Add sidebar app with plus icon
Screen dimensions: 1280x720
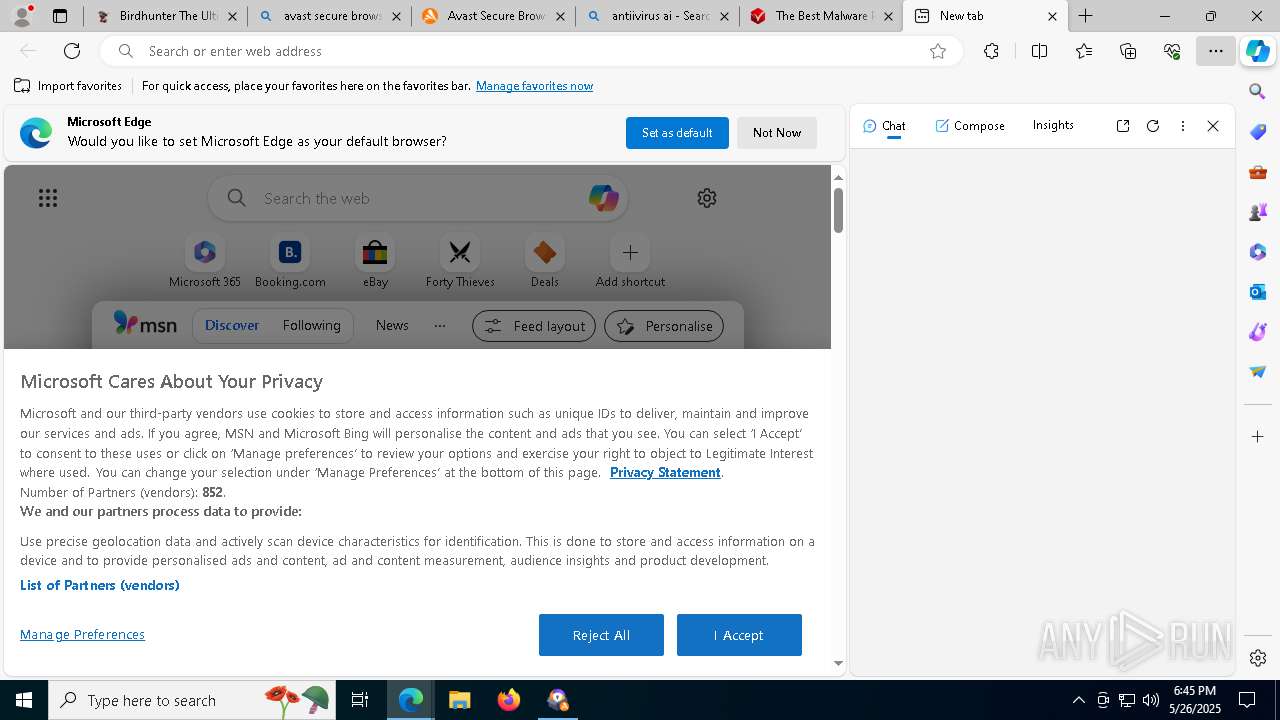(1258, 437)
